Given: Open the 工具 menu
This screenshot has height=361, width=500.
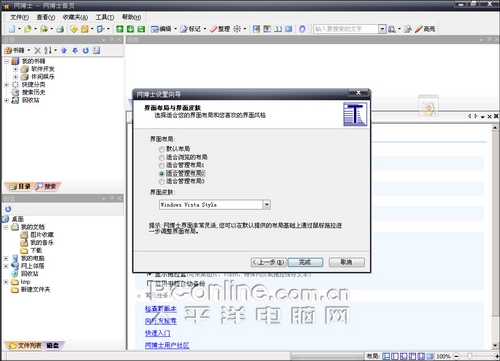Looking at the screenshot, I should pyautogui.click(x=105, y=17).
